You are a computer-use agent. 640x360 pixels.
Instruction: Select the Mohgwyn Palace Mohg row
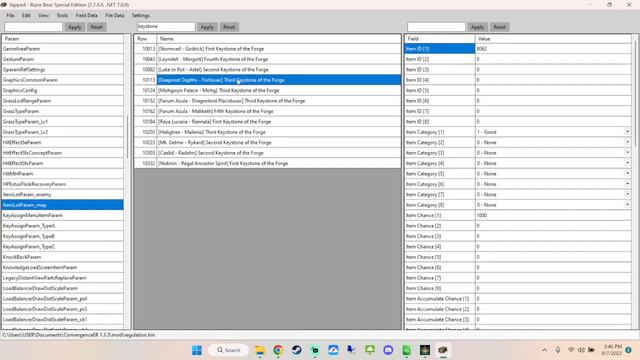pyautogui.click(x=268, y=90)
